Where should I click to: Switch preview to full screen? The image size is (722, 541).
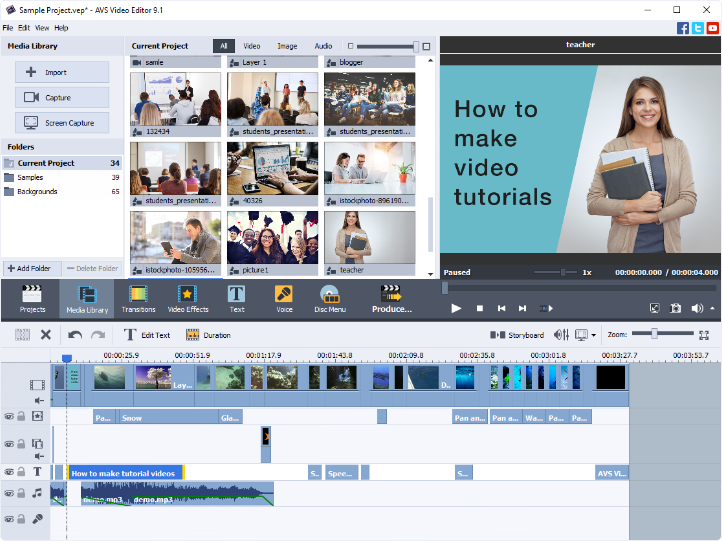[654, 309]
